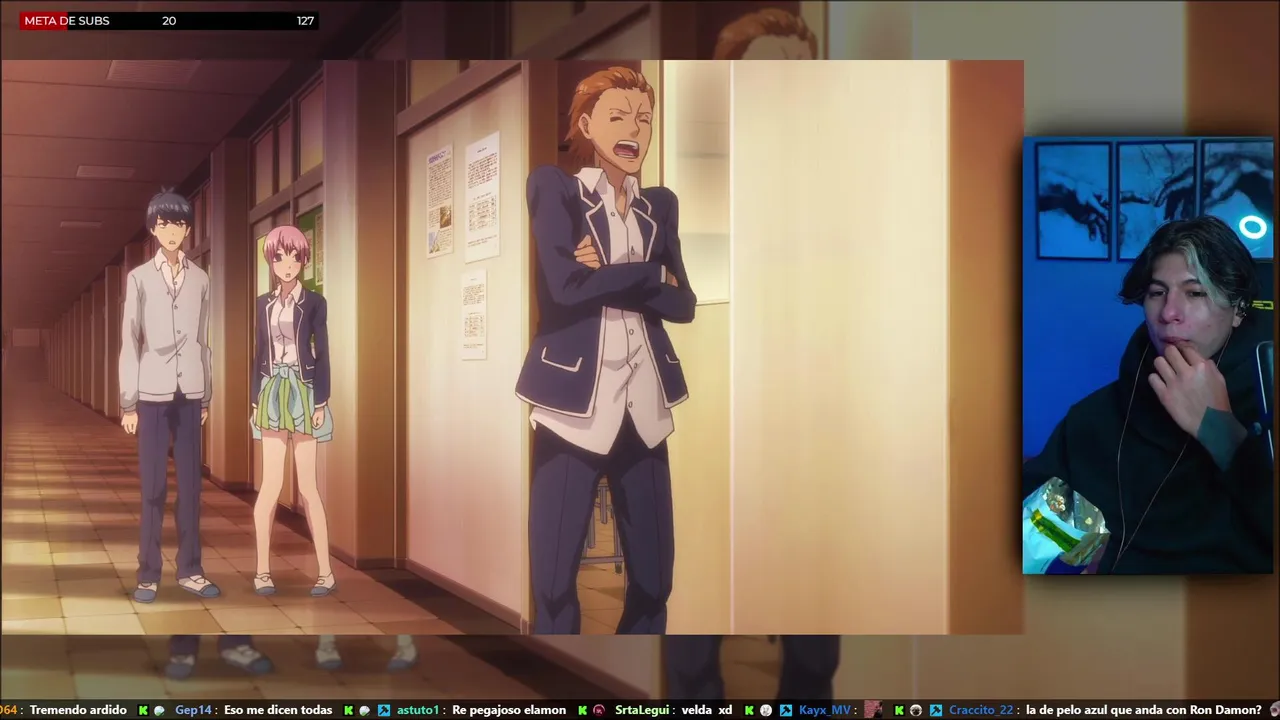Screen dimensions: 1280x720
Task: Click the pink round badge beside SrtaLegui
Action: (x=599, y=710)
